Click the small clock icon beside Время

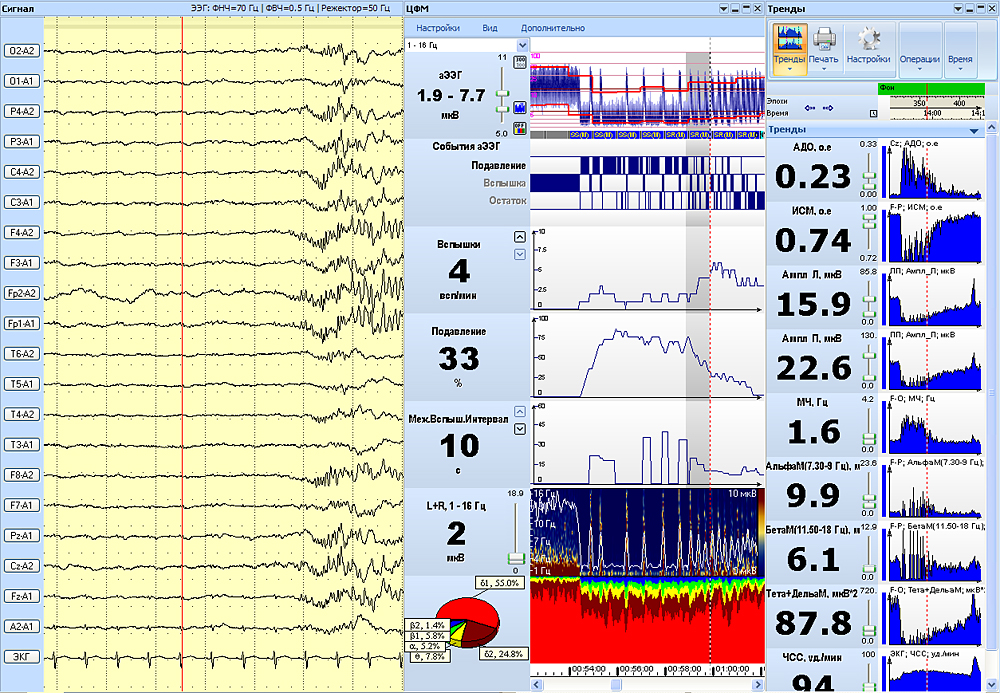873,113
